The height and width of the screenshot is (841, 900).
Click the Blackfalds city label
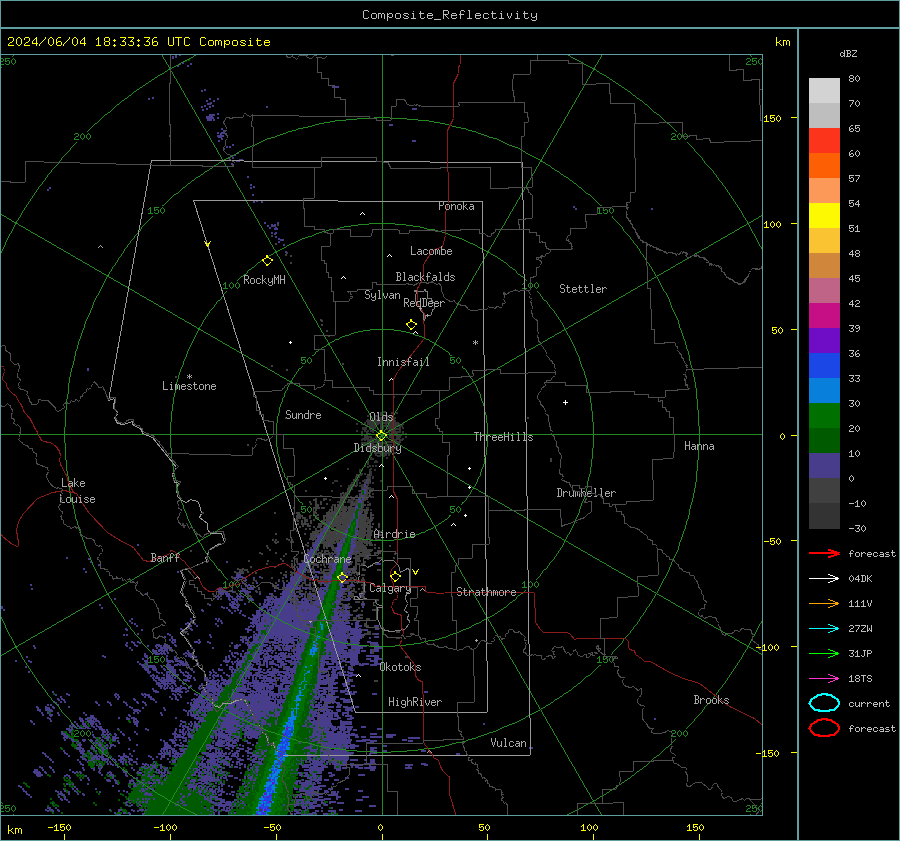pos(425,277)
